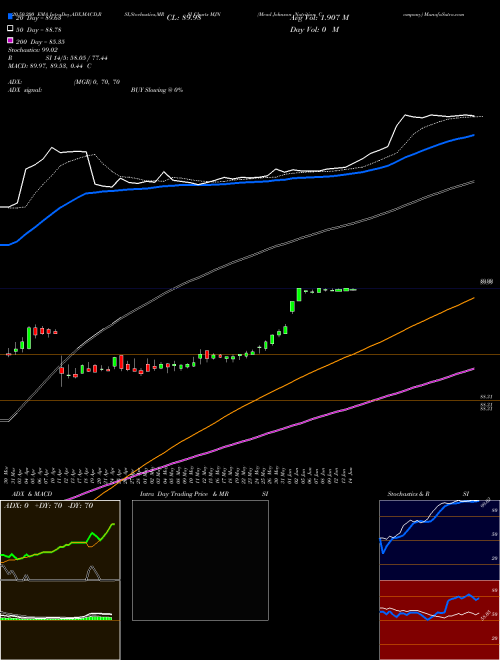This screenshot has height=660, width=500.
Task: Click the red candle with the long lower wick
Action: (62, 370)
